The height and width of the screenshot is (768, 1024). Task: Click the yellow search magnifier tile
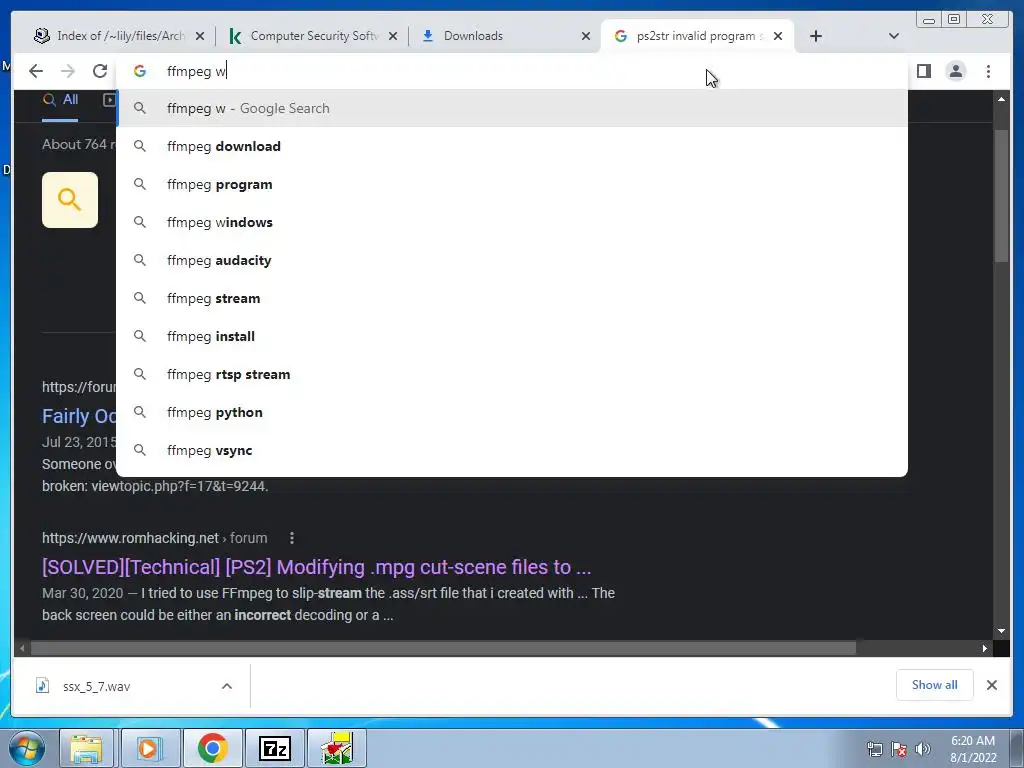click(70, 200)
